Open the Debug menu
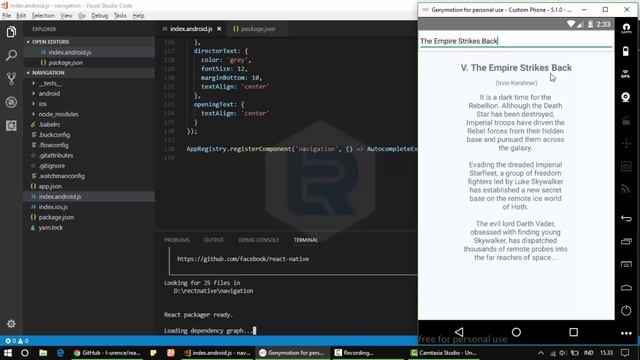Image resolution: width=640 pixels, height=360 pixels. (100, 16)
